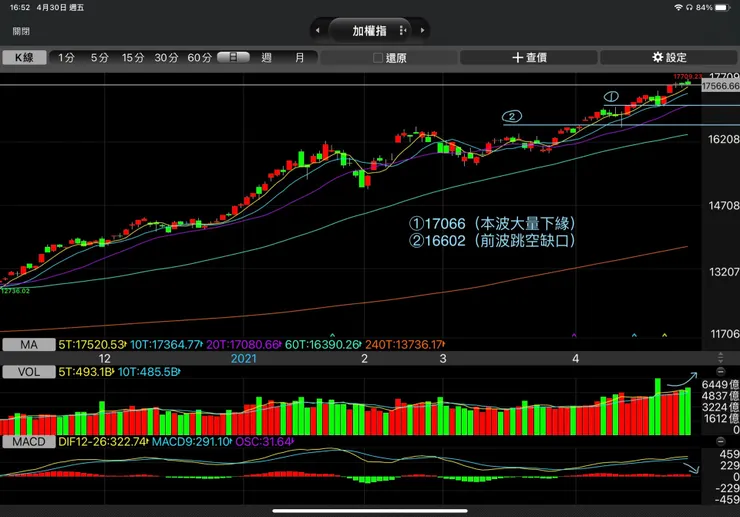Tap the MACD9:291.10 value
The height and width of the screenshot is (517, 740).
click(x=192, y=442)
